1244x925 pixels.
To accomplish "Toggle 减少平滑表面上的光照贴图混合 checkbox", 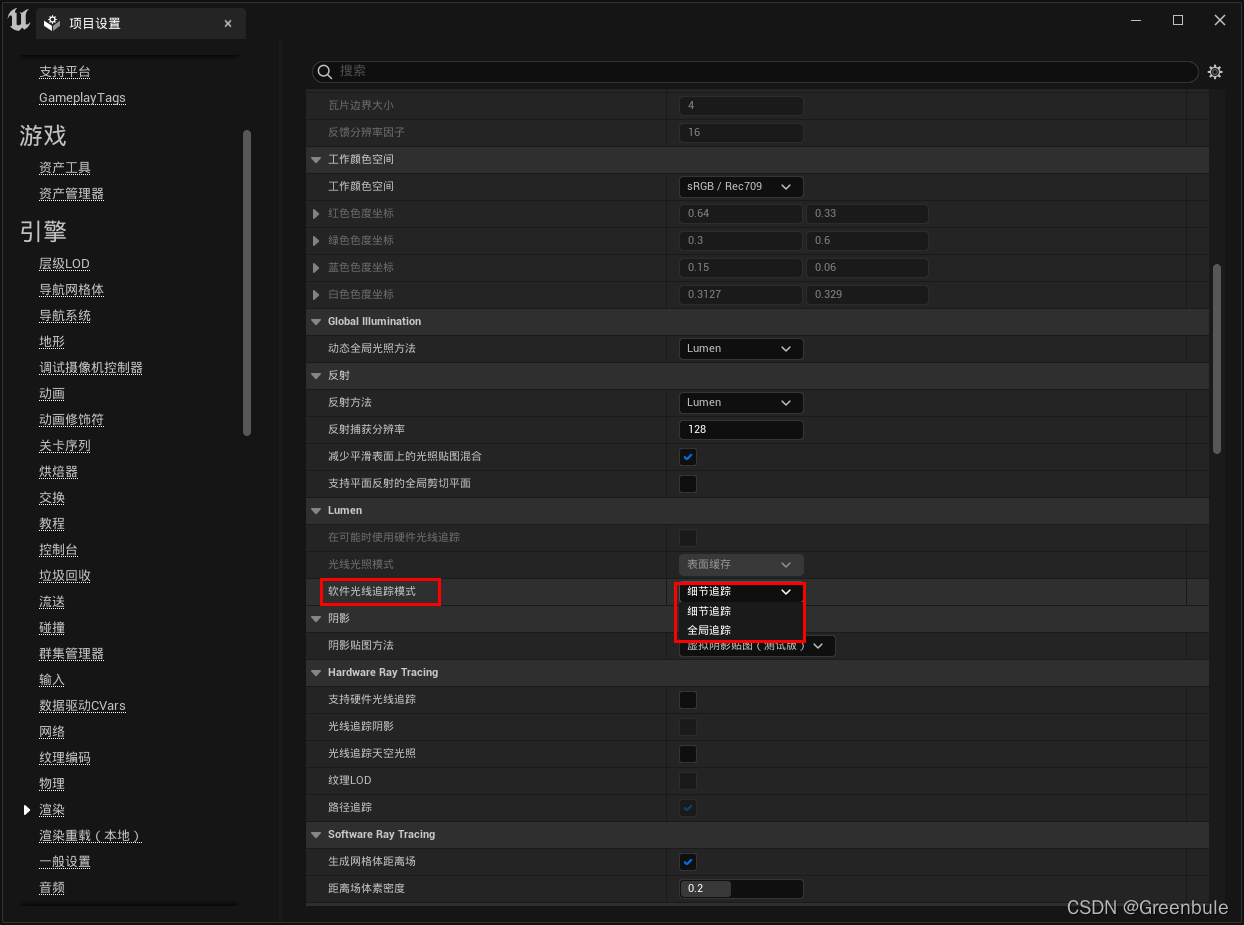I will click(x=688, y=456).
